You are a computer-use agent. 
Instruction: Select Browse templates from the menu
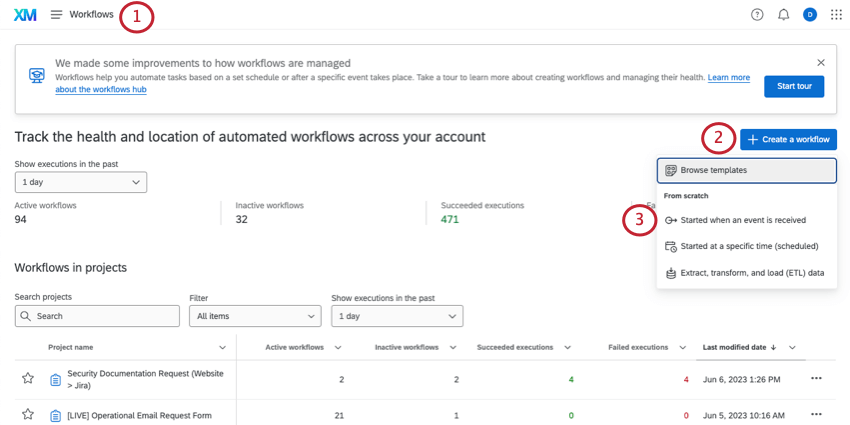click(746, 171)
